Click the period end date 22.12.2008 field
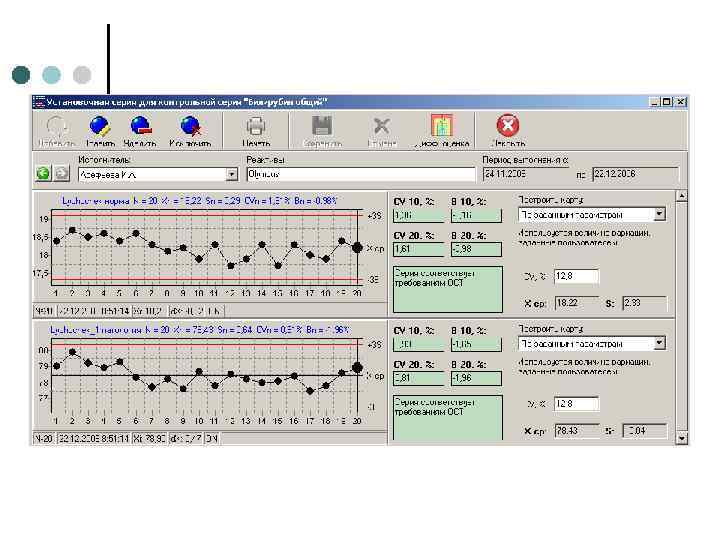This screenshot has width=720, height=540. pos(636,174)
